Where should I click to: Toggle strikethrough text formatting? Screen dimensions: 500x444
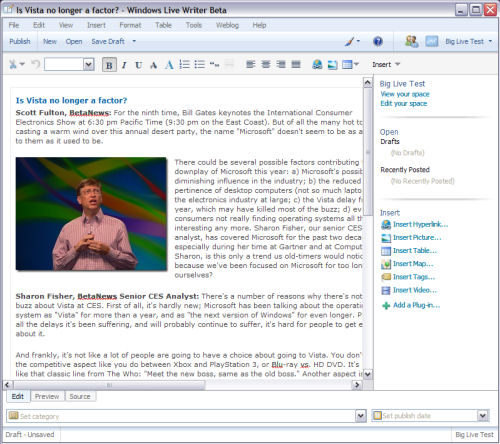(x=154, y=65)
